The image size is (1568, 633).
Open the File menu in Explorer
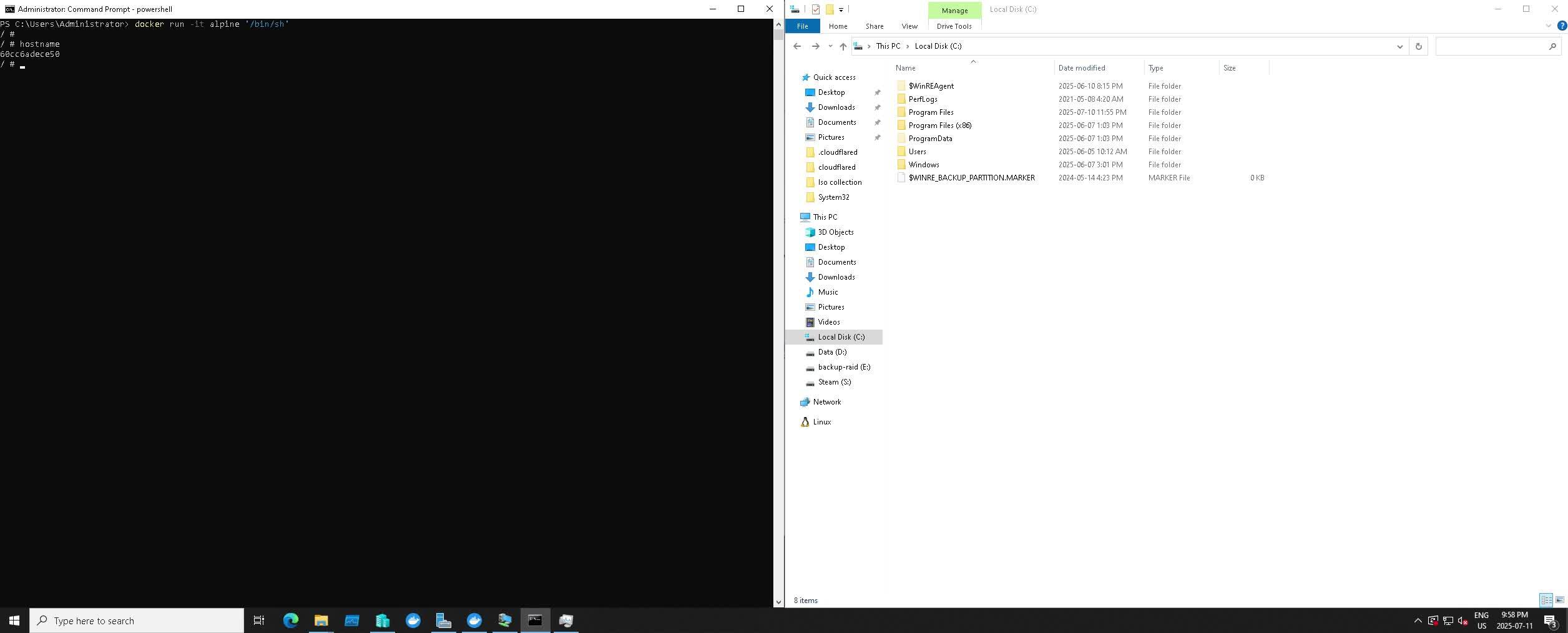[x=802, y=26]
